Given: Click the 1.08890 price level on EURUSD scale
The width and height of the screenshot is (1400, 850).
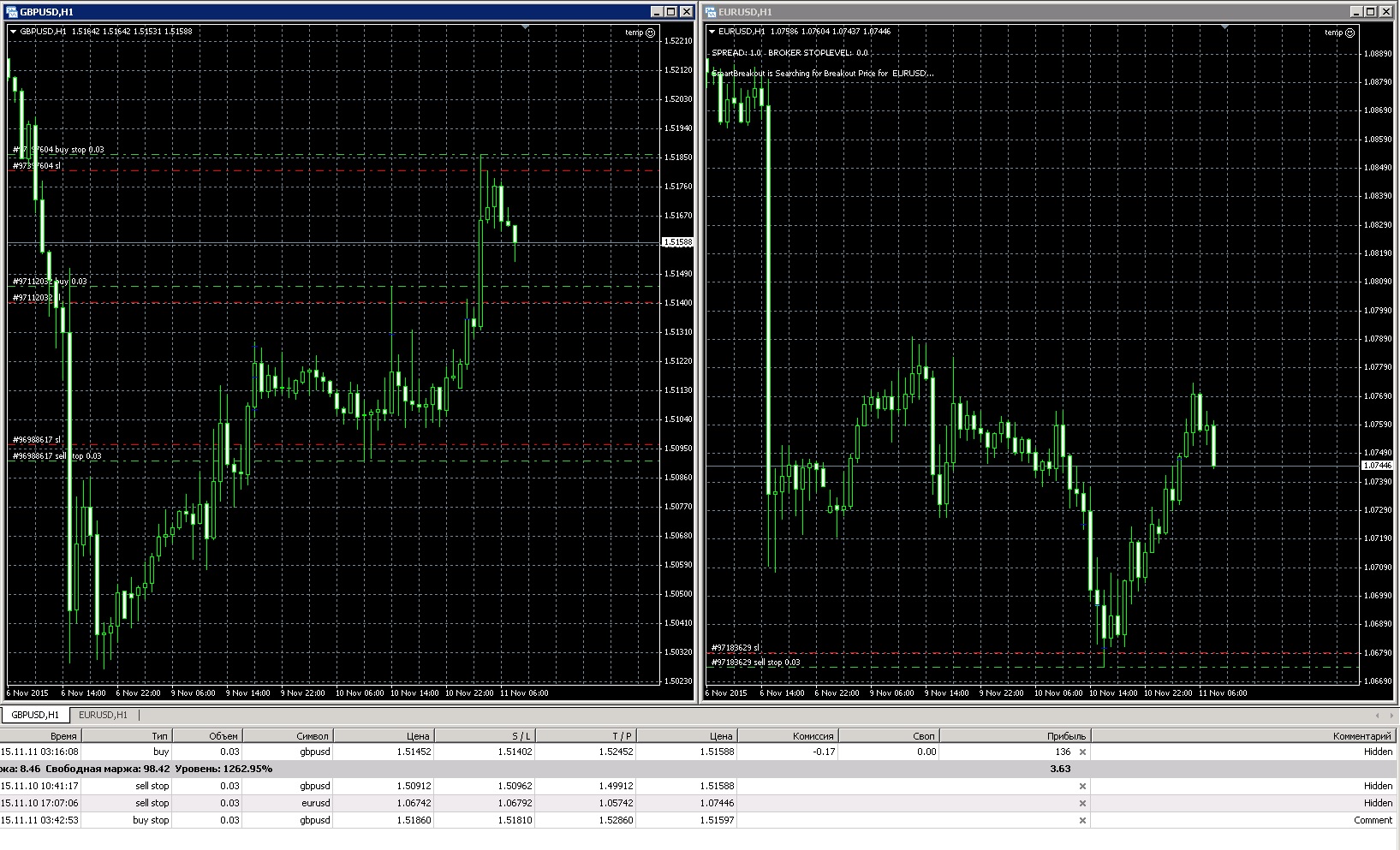Looking at the screenshot, I should (x=1378, y=54).
